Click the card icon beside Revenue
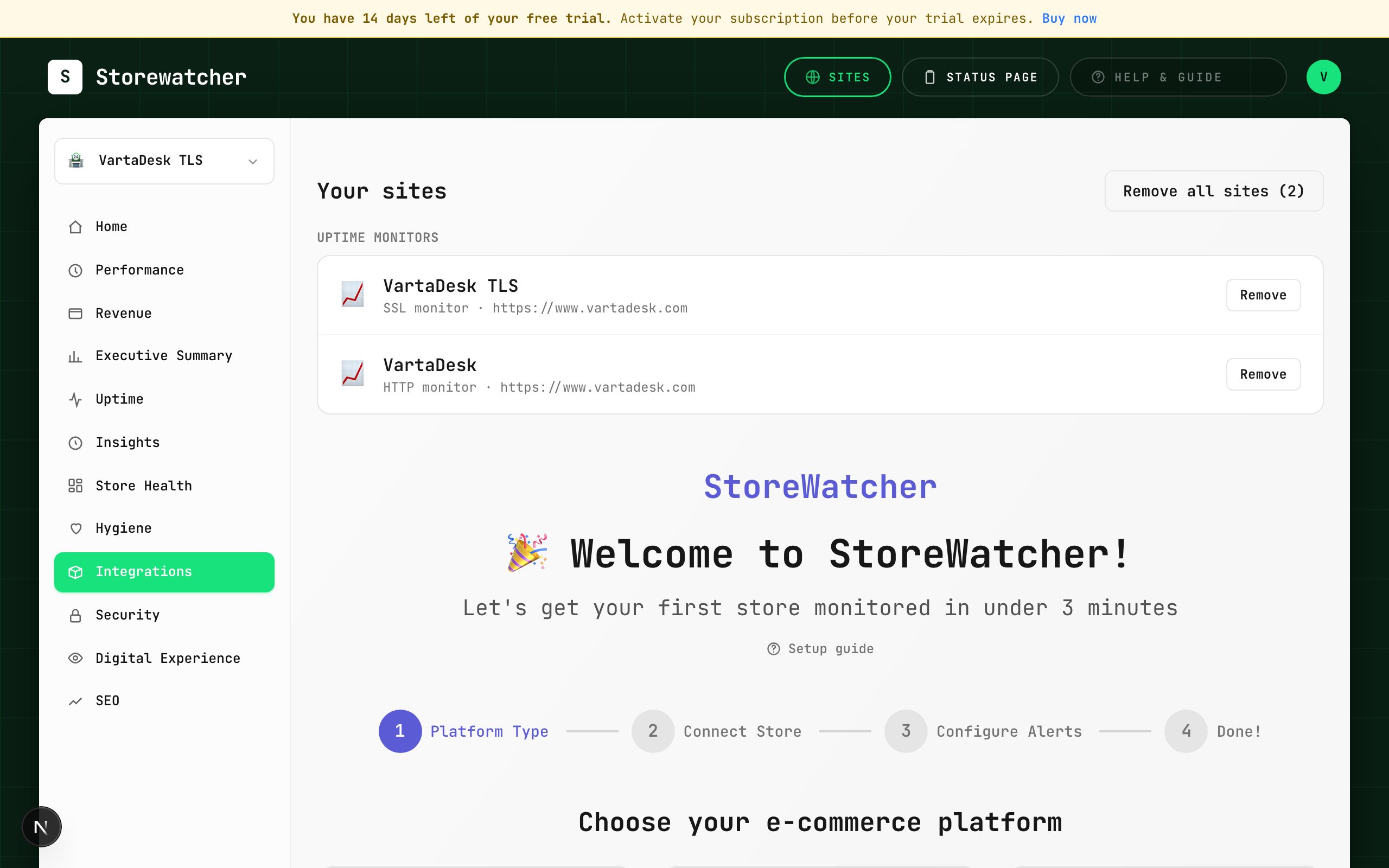Screen dimensions: 1389x868 point(75,314)
